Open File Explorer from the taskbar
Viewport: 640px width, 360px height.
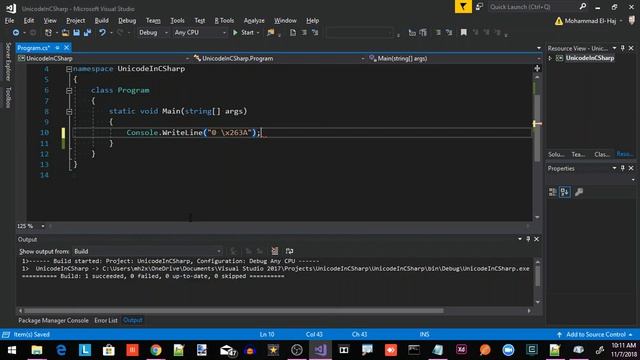click(x=37, y=350)
